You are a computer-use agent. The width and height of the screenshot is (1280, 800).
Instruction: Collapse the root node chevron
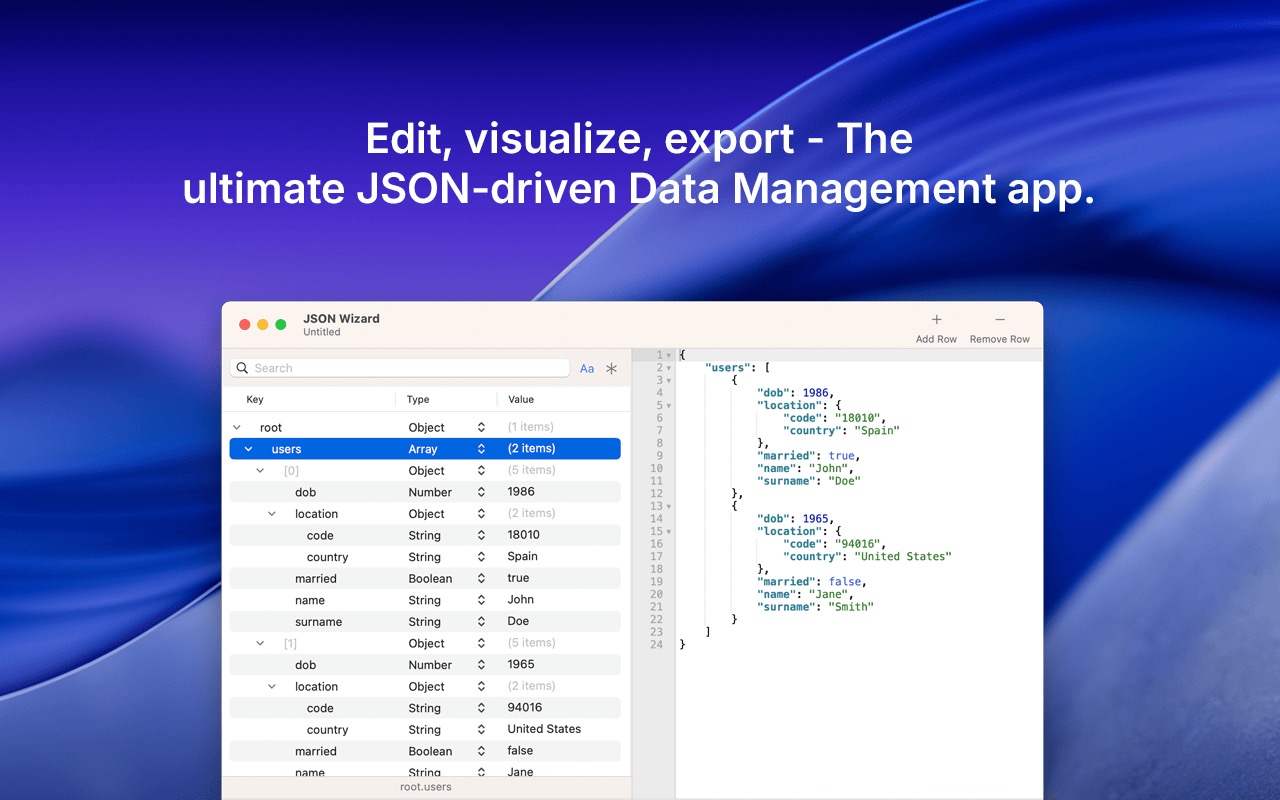click(237, 428)
